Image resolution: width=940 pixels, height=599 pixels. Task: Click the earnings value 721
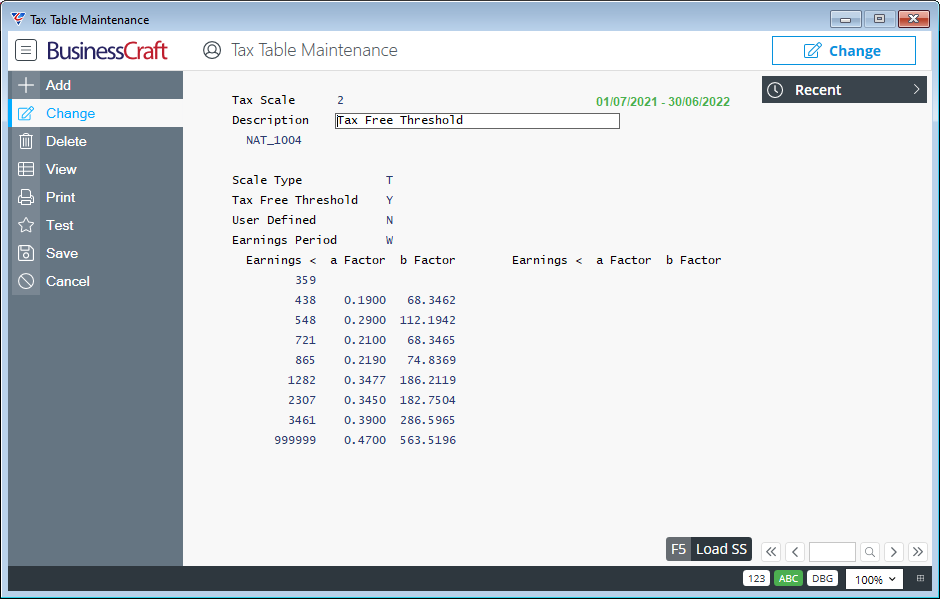click(305, 340)
